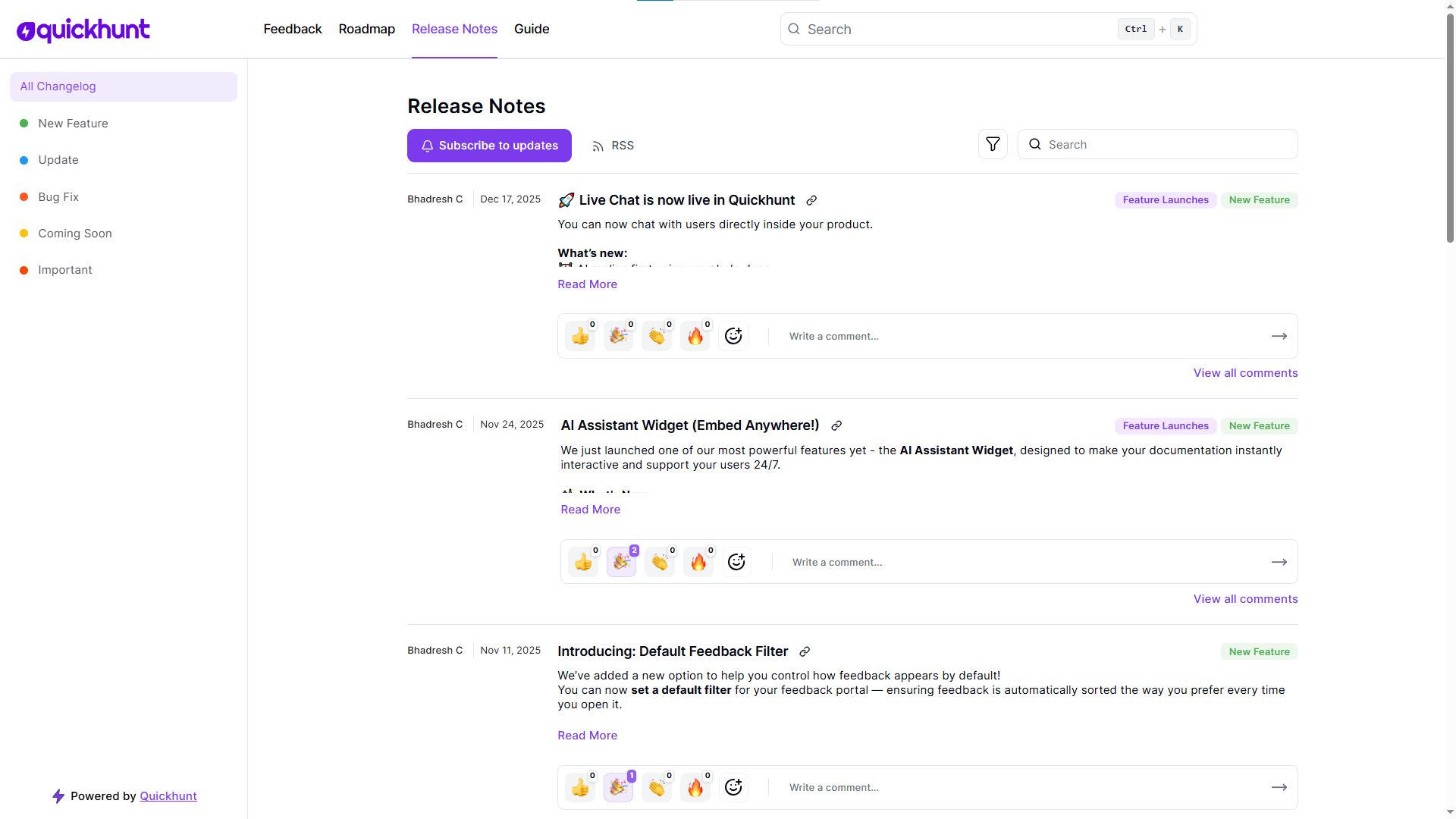The height and width of the screenshot is (819, 1456).
Task: Add emoji reaction on AI Assistant Widget post
Action: point(736,562)
